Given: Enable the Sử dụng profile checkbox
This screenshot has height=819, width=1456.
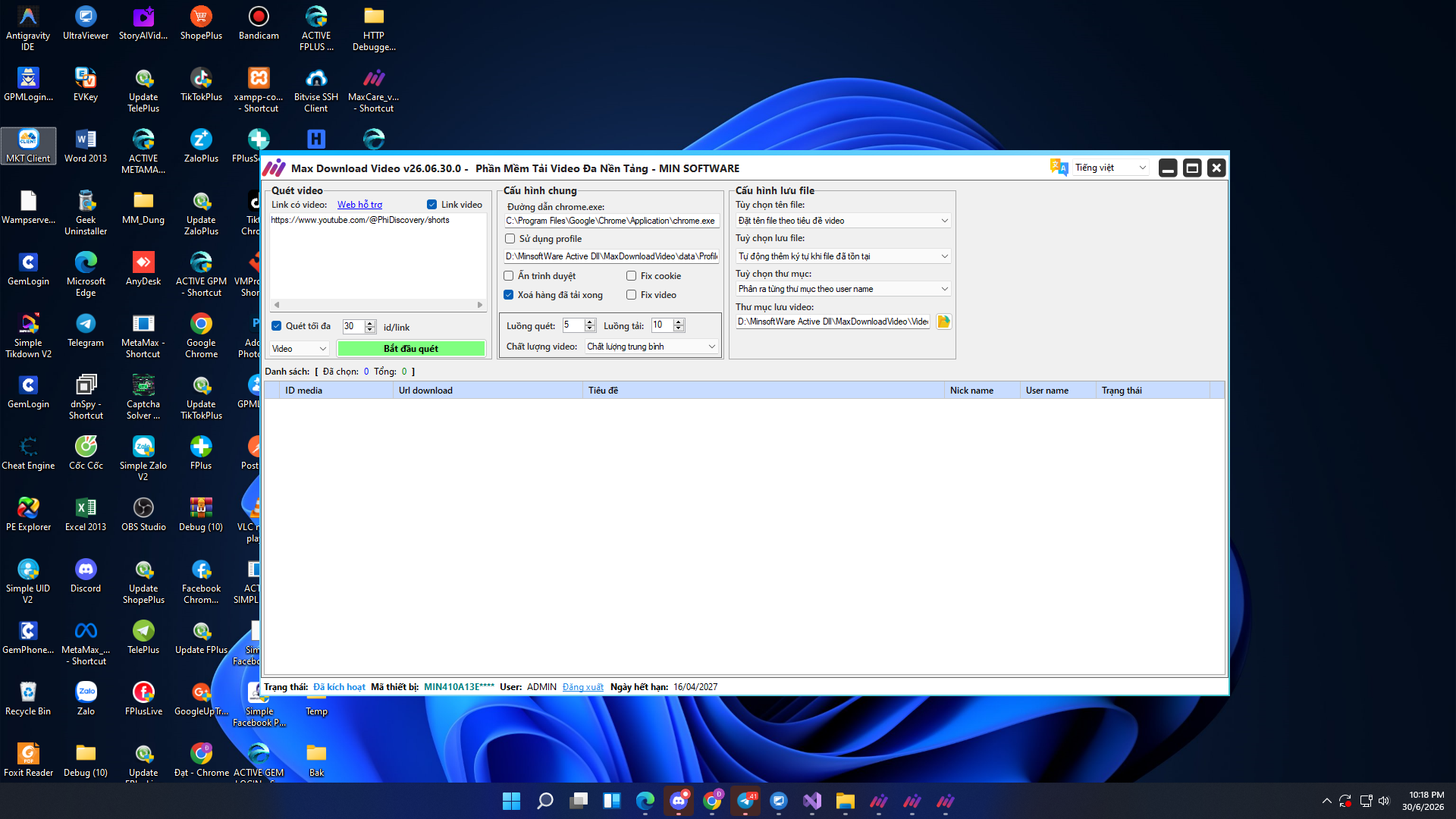Looking at the screenshot, I should click(510, 239).
